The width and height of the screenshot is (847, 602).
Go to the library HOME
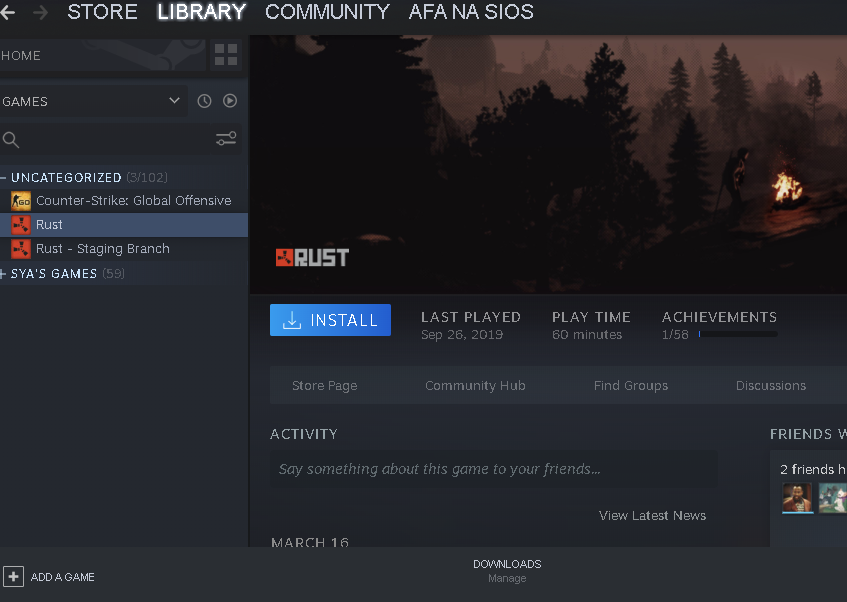click(x=103, y=55)
